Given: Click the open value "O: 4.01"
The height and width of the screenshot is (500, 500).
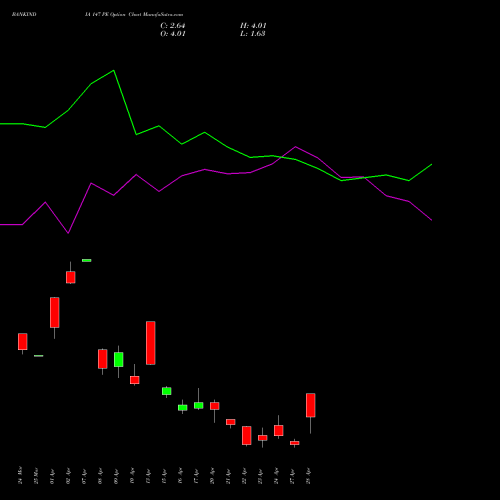Looking at the screenshot, I should point(173,34).
